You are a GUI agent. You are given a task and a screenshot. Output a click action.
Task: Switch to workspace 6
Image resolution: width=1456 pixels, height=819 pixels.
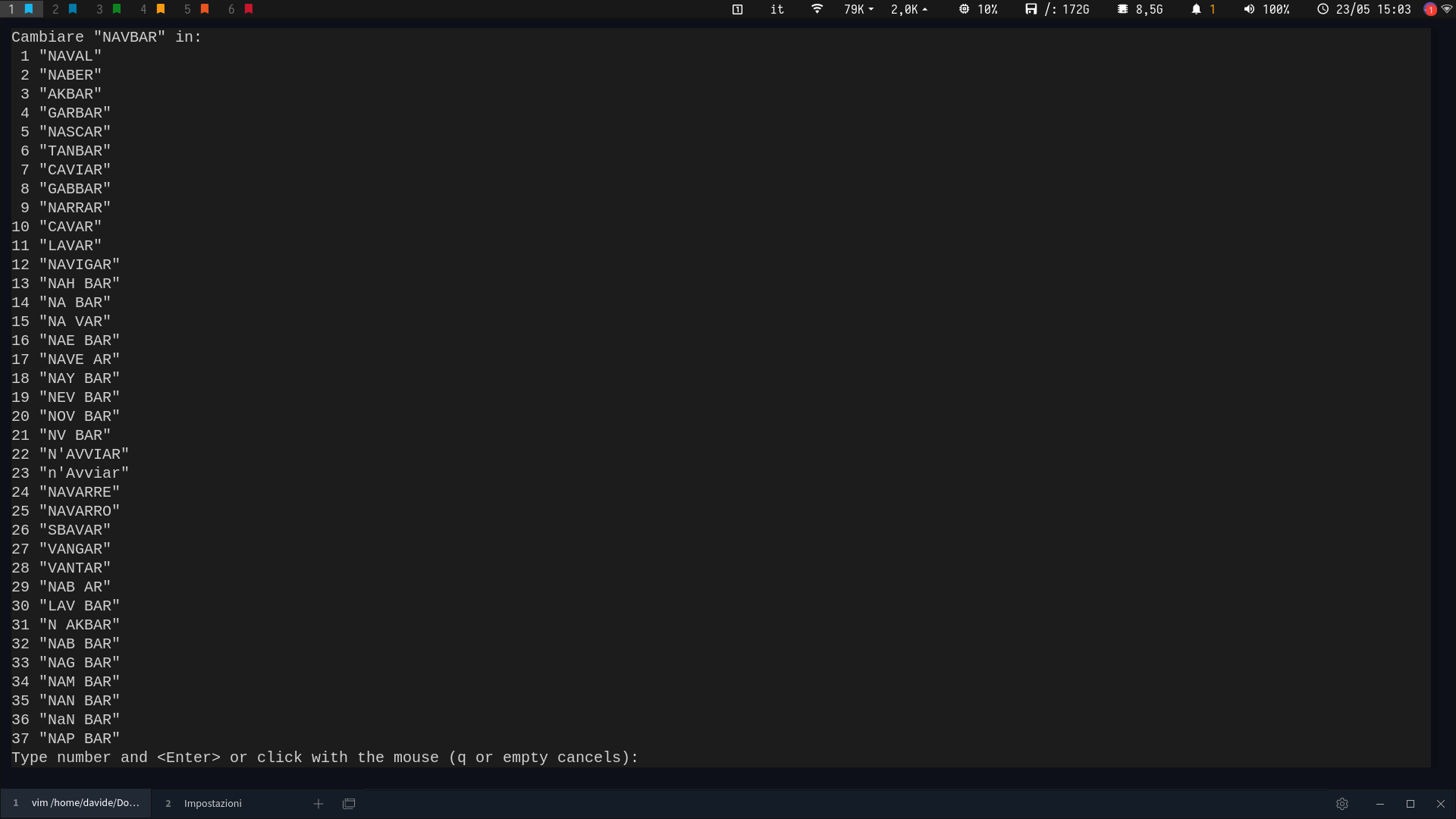[240, 9]
